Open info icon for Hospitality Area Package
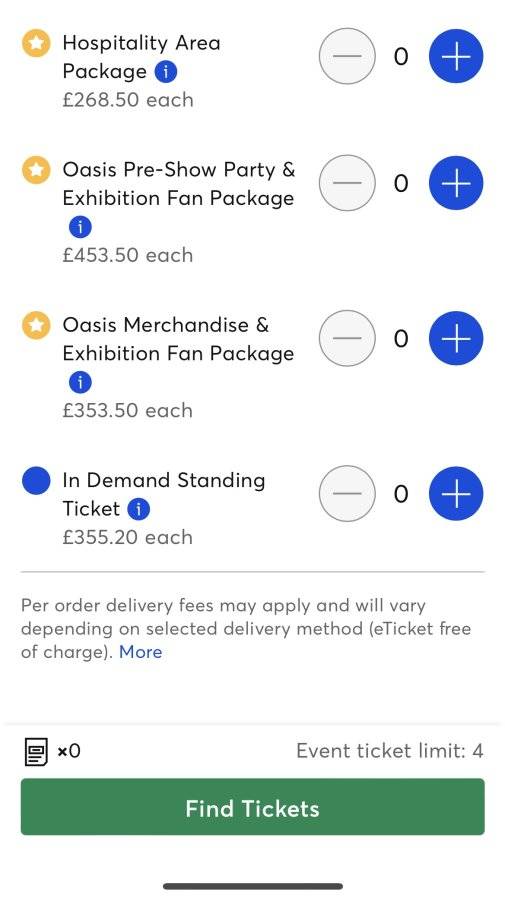This screenshot has height=900, width=505. [166, 72]
